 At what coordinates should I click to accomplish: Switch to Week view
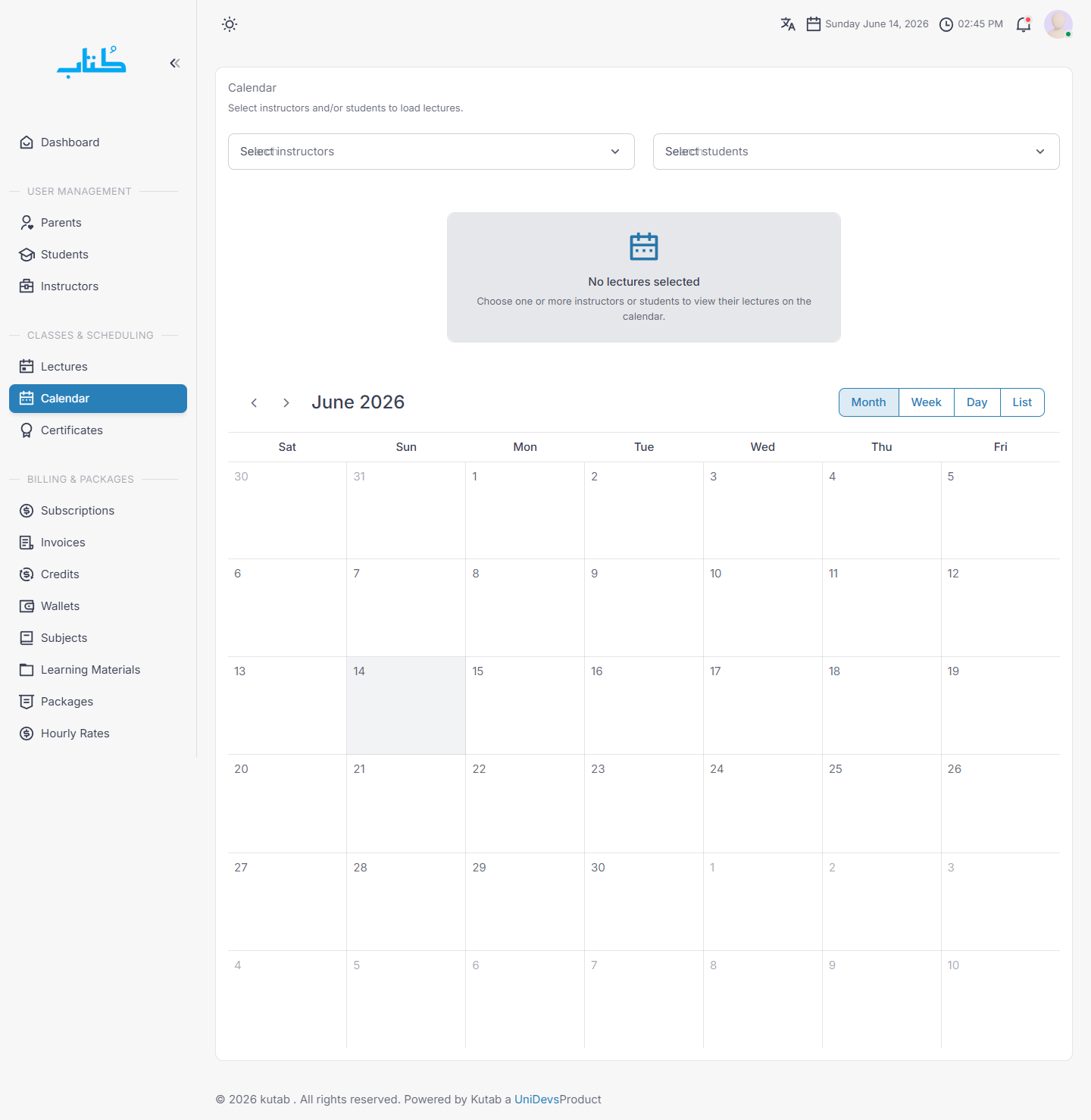click(927, 402)
